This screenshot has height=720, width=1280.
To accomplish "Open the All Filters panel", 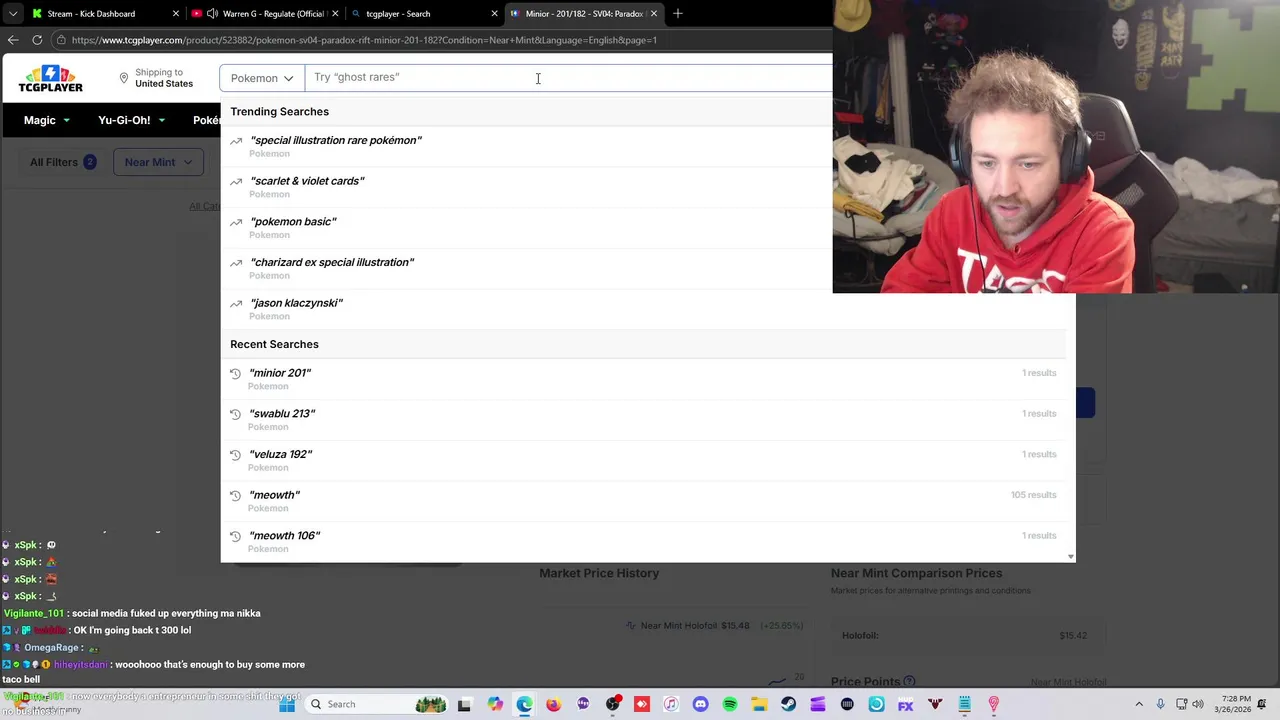I will click(62, 162).
